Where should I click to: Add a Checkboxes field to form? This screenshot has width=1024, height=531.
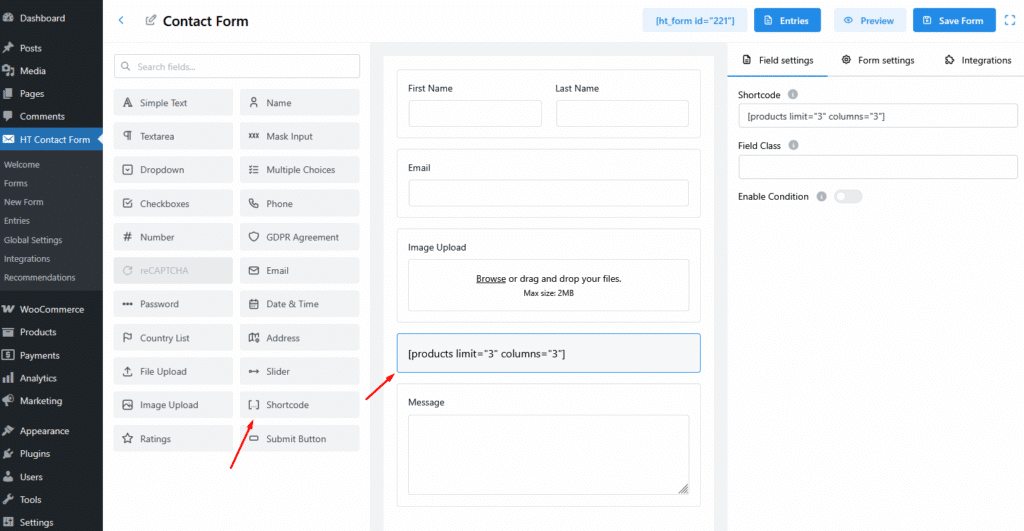pyautogui.click(x=173, y=204)
